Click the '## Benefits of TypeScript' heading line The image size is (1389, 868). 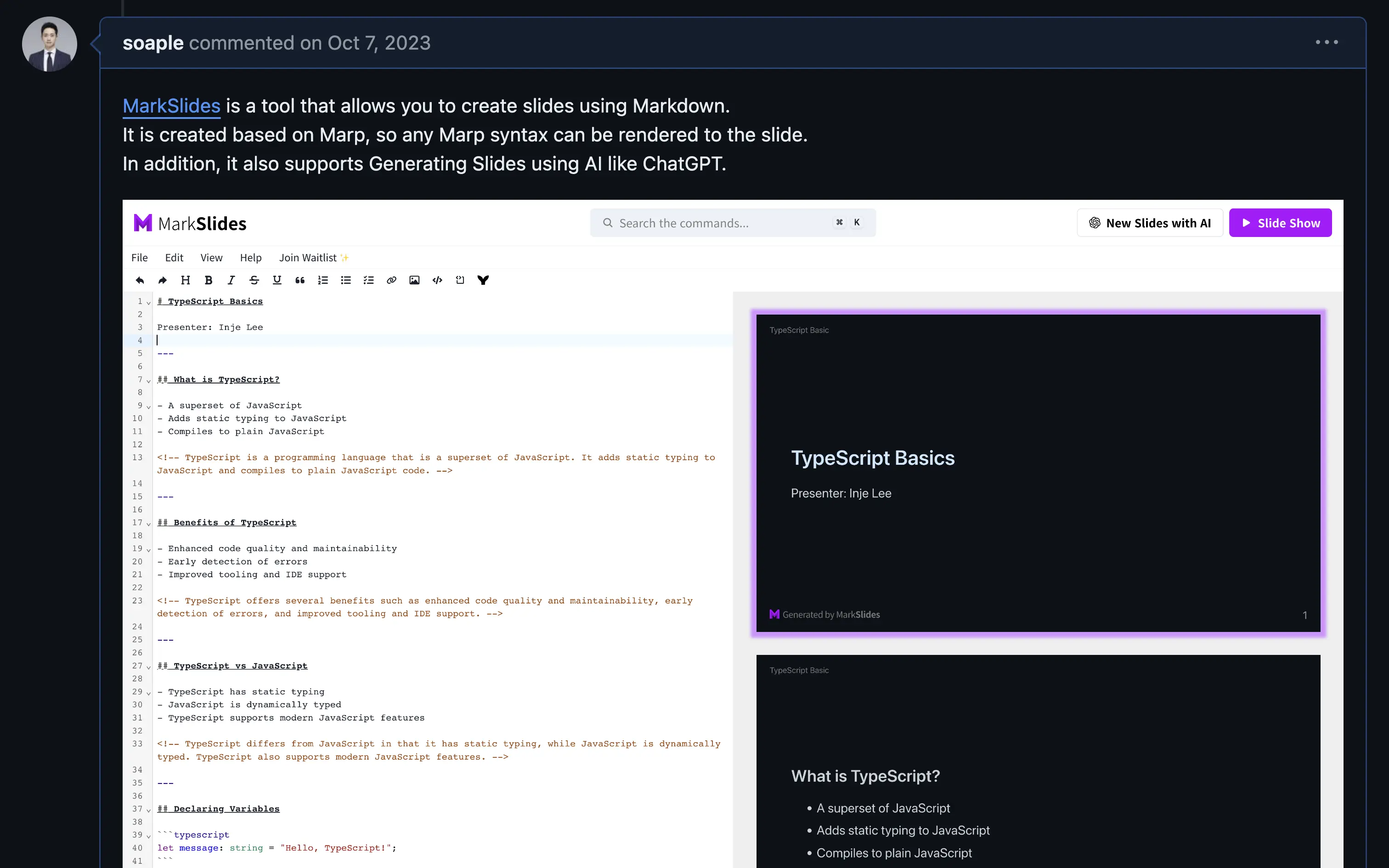click(227, 523)
